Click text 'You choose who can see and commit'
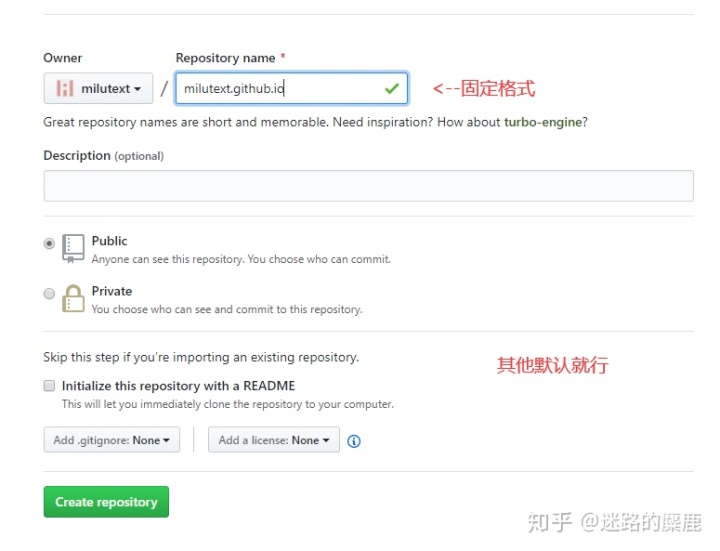The width and height of the screenshot is (720, 551). pyautogui.click(x=183, y=309)
